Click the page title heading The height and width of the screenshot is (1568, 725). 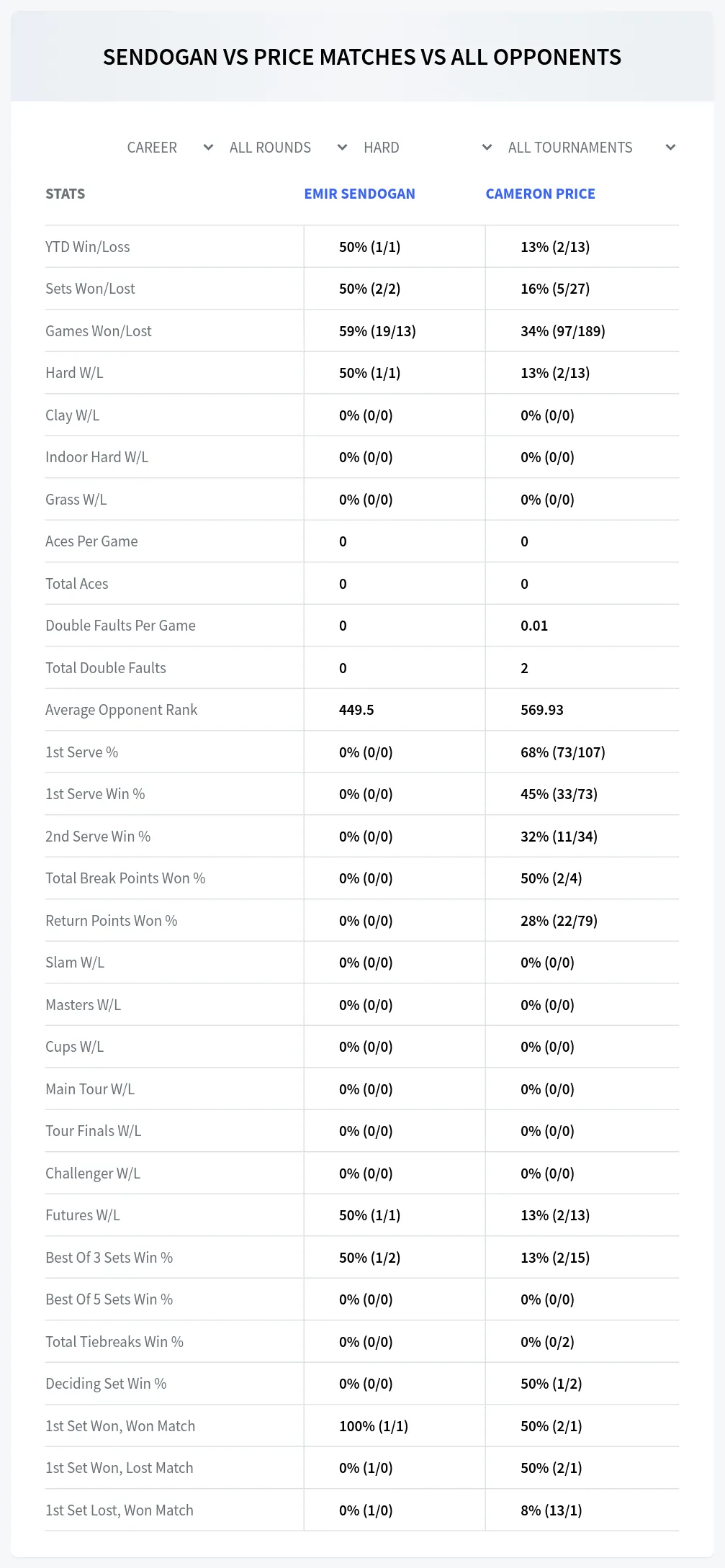[x=362, y=57]
